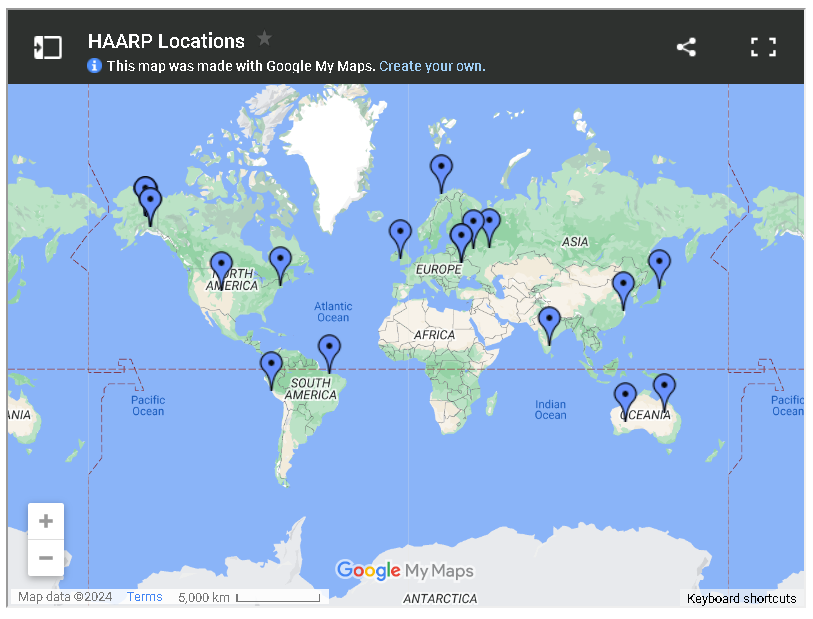This screenshot has width=813, height=619.
Task: Select the western Australia location pin
Action: [625, 398]
